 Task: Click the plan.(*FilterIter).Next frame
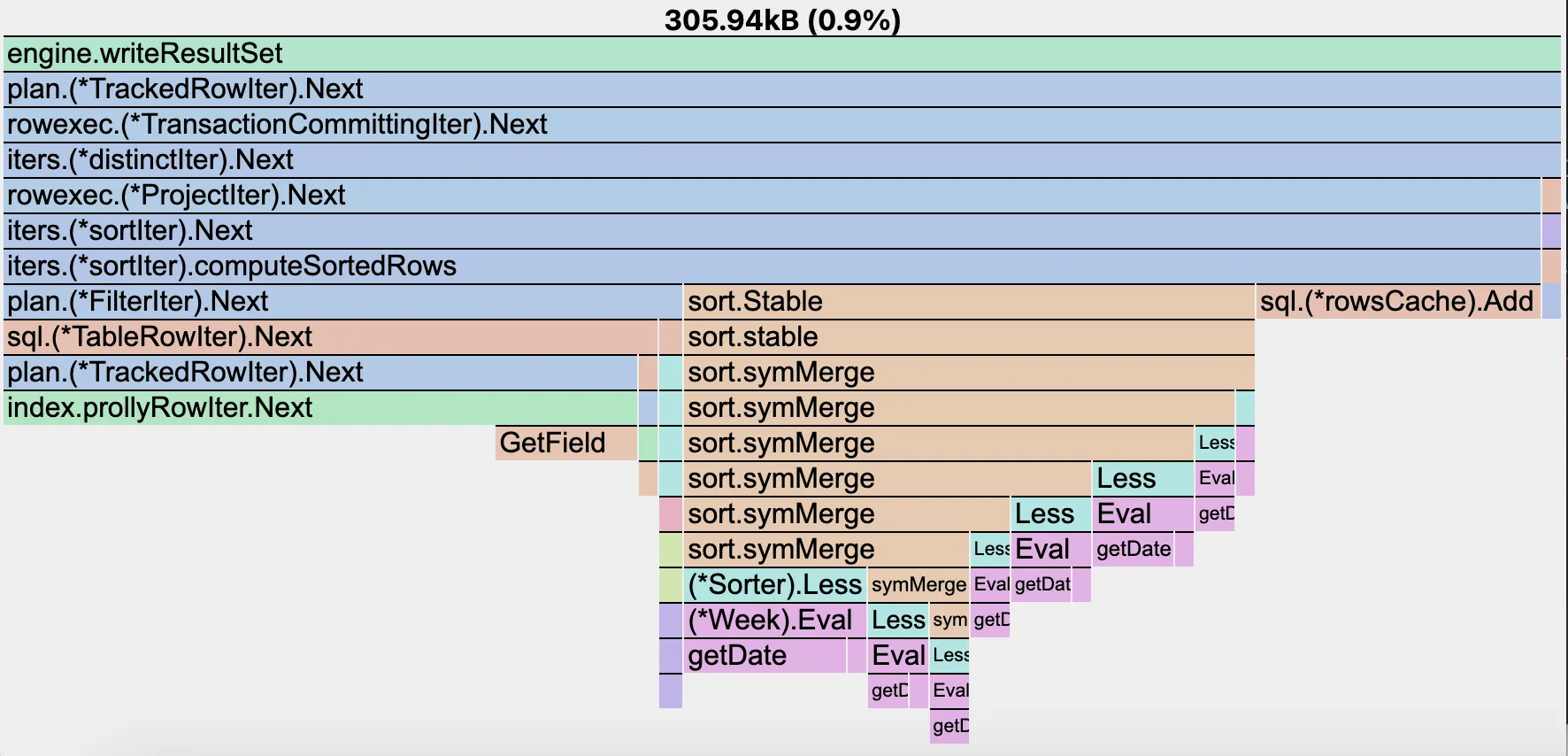(342, 302)
